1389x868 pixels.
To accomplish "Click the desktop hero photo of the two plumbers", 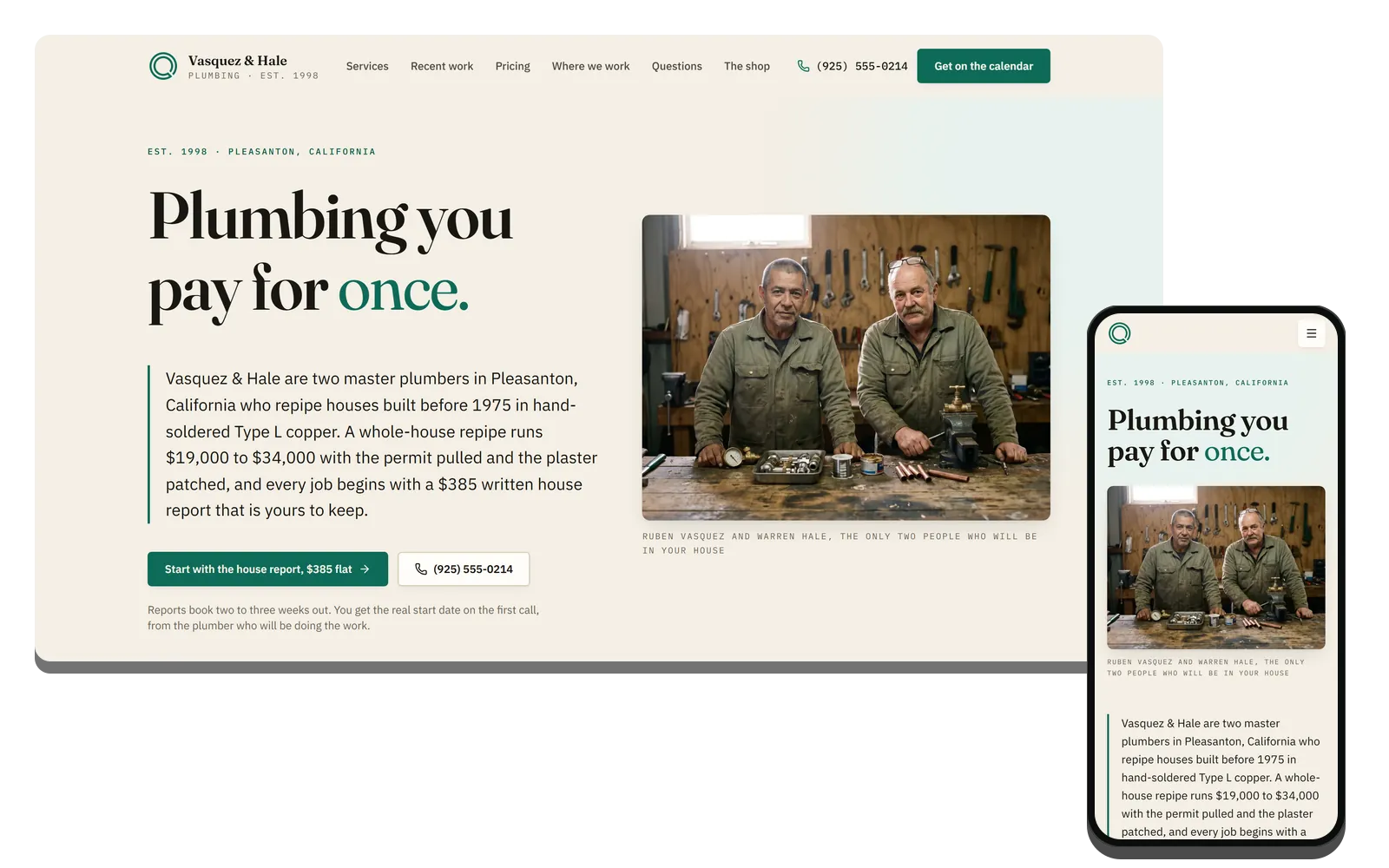I will [x=846, y=368].
